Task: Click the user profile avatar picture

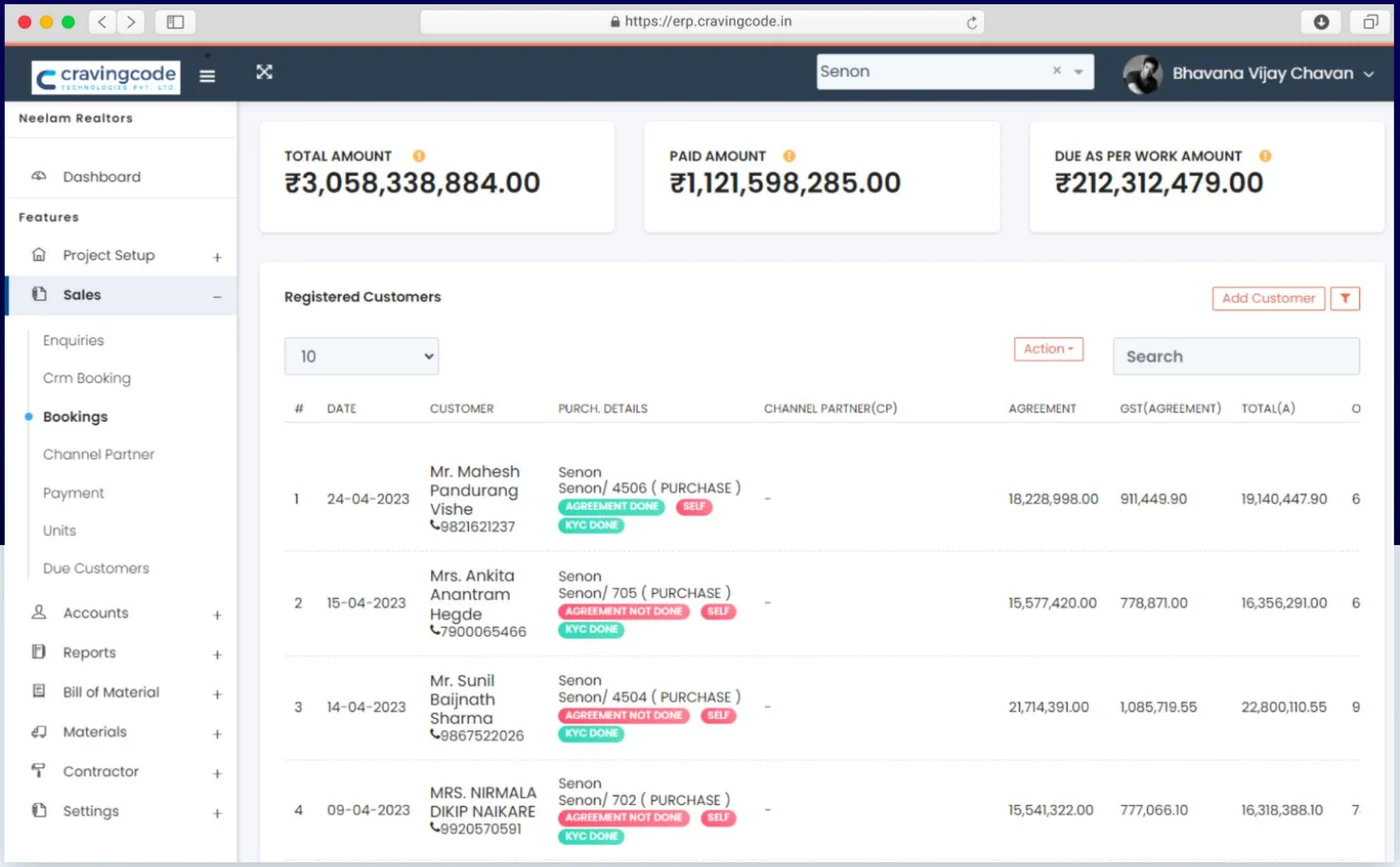Action: tap(1143, 74)
